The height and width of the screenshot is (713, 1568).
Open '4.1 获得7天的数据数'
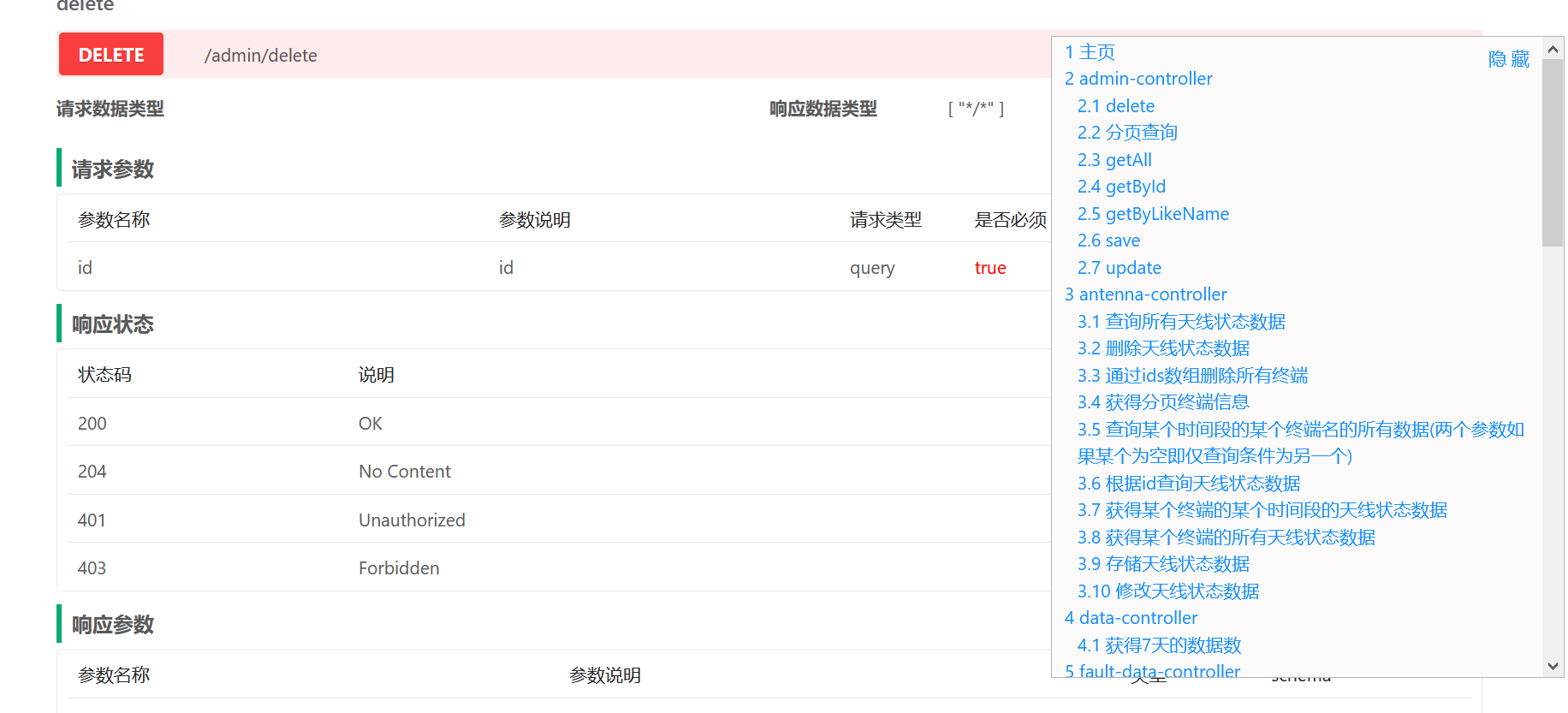(x=1159, y=645)
